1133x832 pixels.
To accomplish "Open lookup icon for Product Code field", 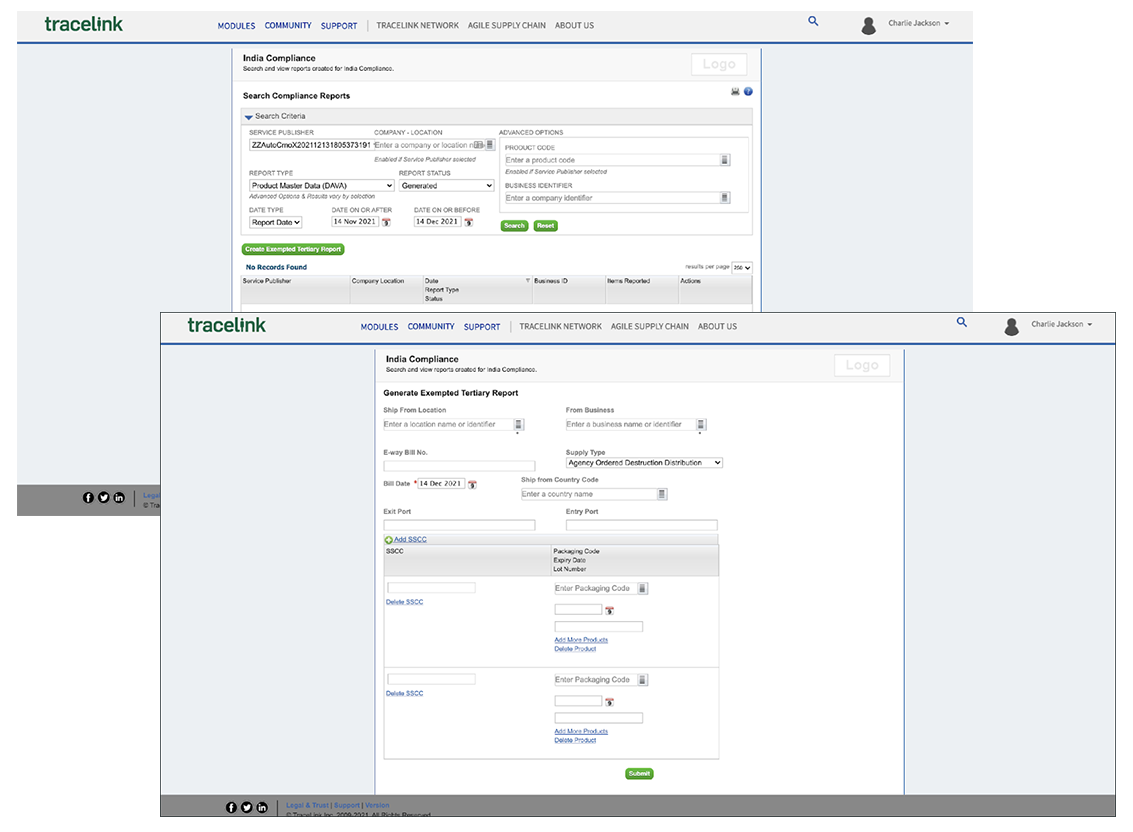I will click(x=725, y=160).
